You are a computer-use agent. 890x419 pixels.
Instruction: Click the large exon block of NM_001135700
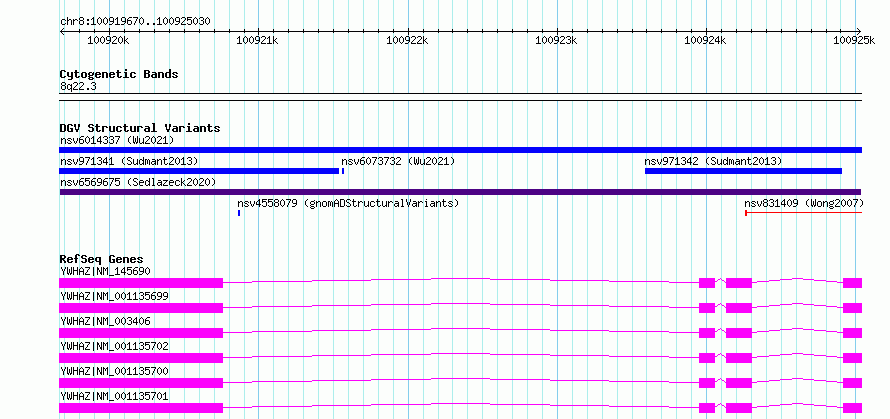(x=141, y=383)
